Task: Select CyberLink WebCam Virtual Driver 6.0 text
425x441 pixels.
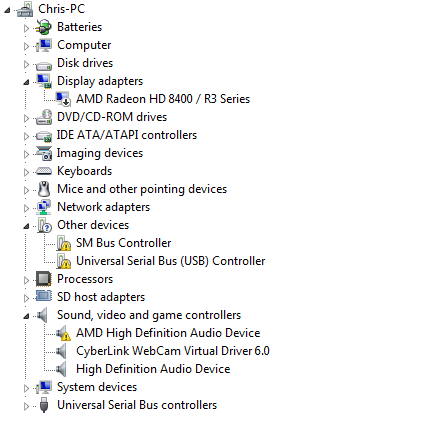Action: click(173, 351)
